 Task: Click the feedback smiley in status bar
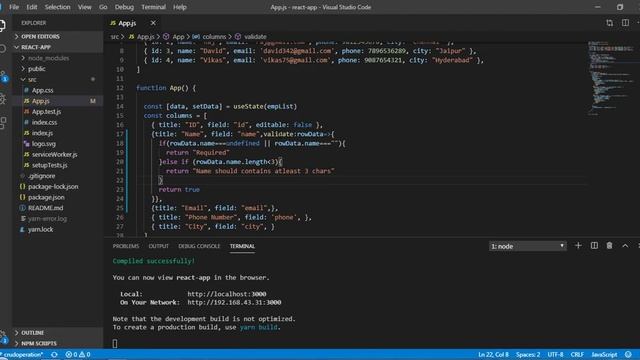(628, 355)
